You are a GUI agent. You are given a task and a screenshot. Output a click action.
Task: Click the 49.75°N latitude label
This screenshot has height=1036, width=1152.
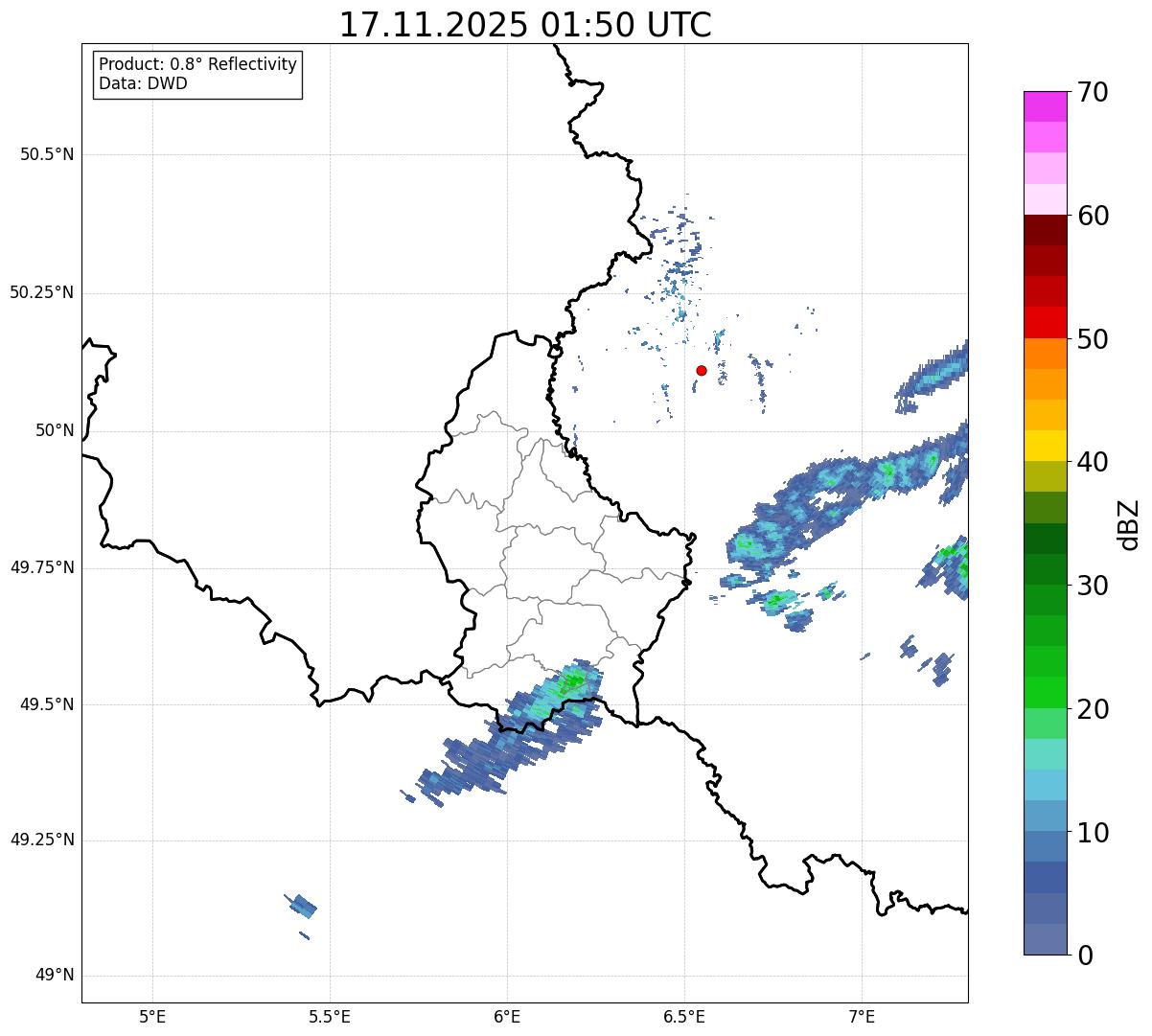click(41, 567)
